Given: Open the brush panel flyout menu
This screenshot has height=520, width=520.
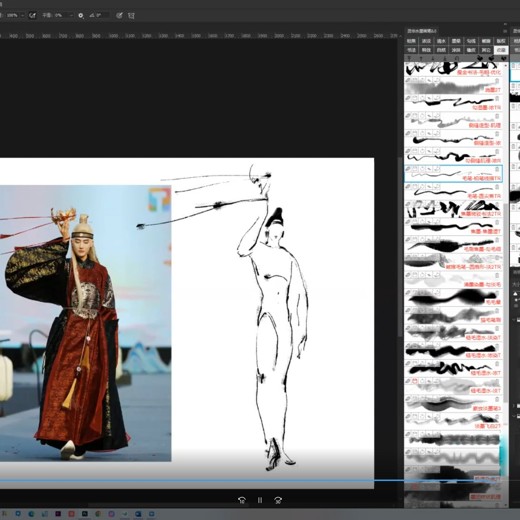Looking at the screenshot, I should [x=505, y=31].
